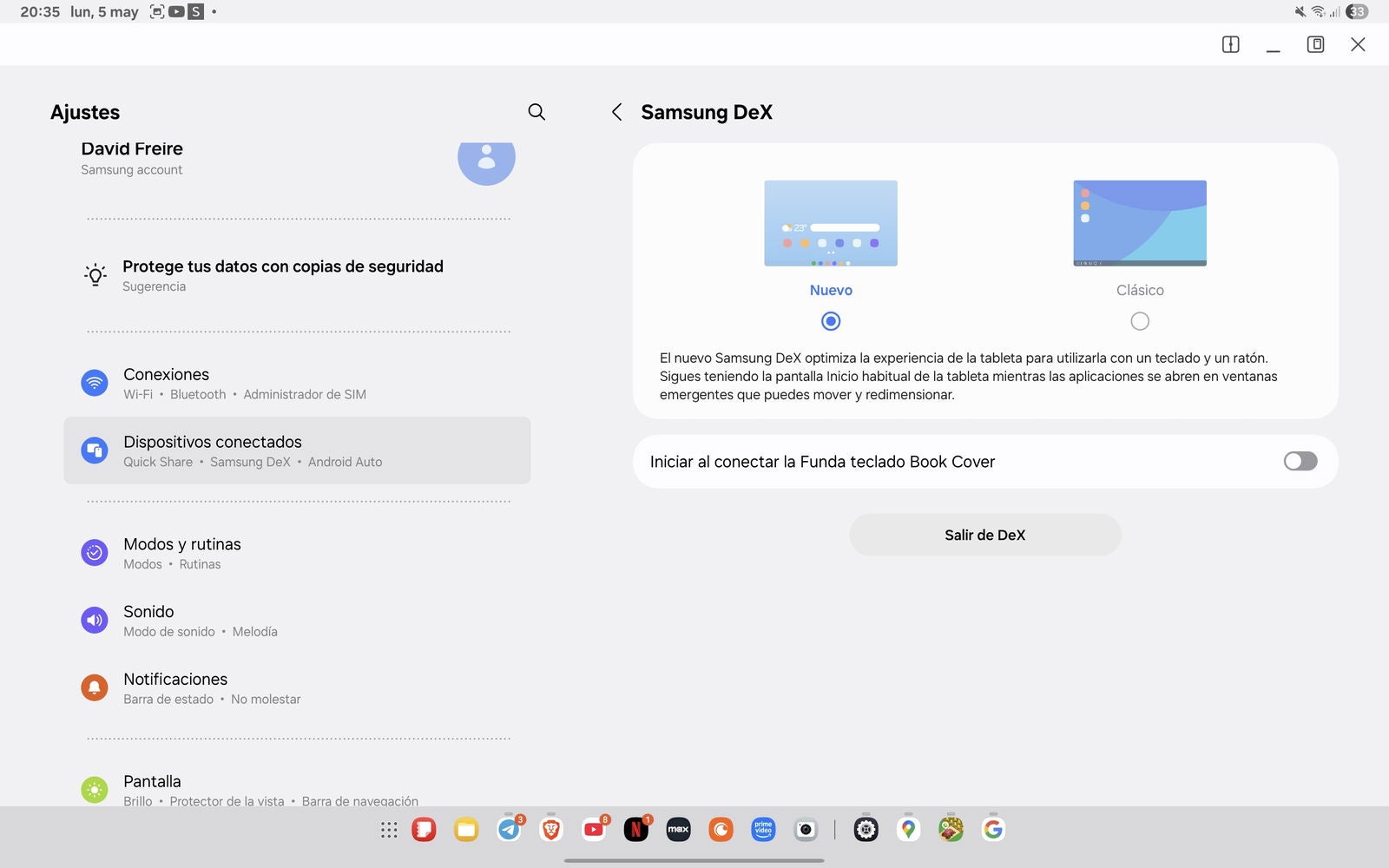Launch Crunchyroll from the taskbar
The image size is (1389, 868).
(x=721, y=830)
